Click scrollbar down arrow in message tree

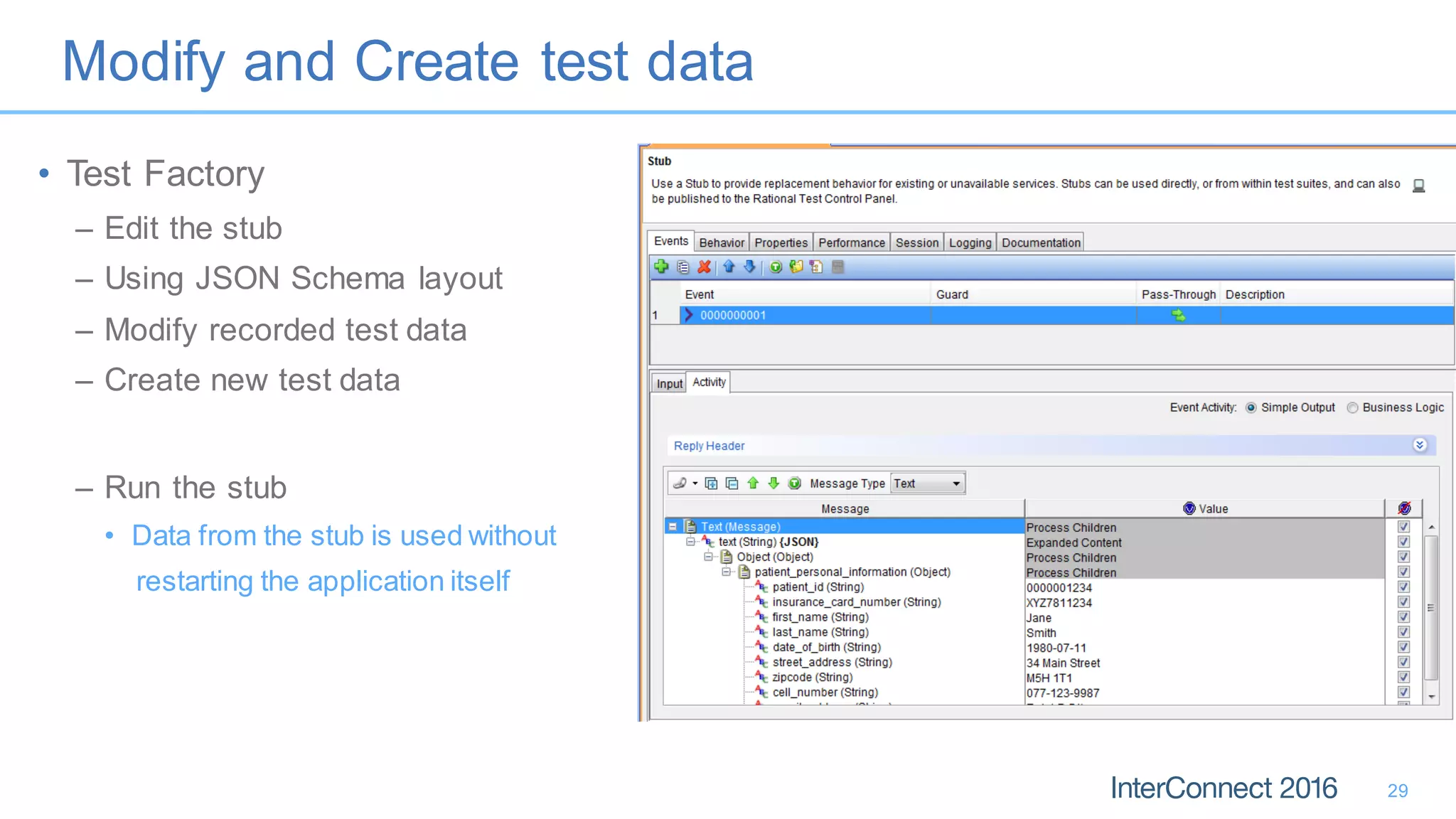(x=1431, y=697)
